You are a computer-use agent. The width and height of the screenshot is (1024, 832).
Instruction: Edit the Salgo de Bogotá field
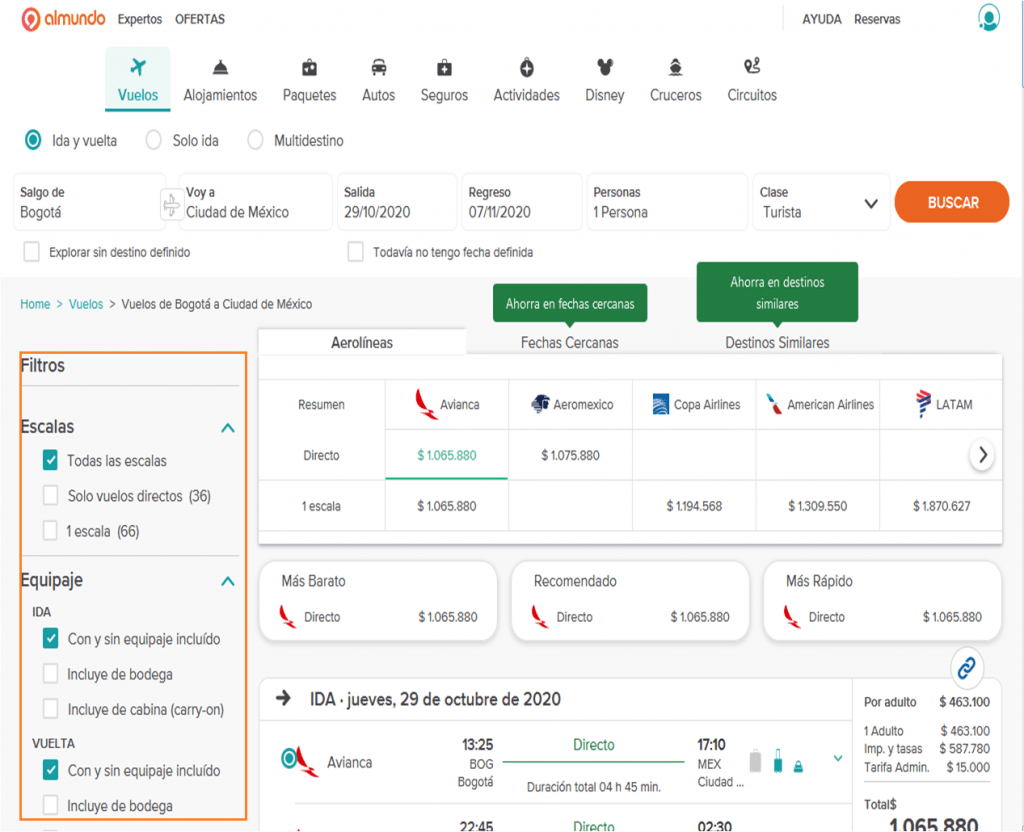pos(89,202)
